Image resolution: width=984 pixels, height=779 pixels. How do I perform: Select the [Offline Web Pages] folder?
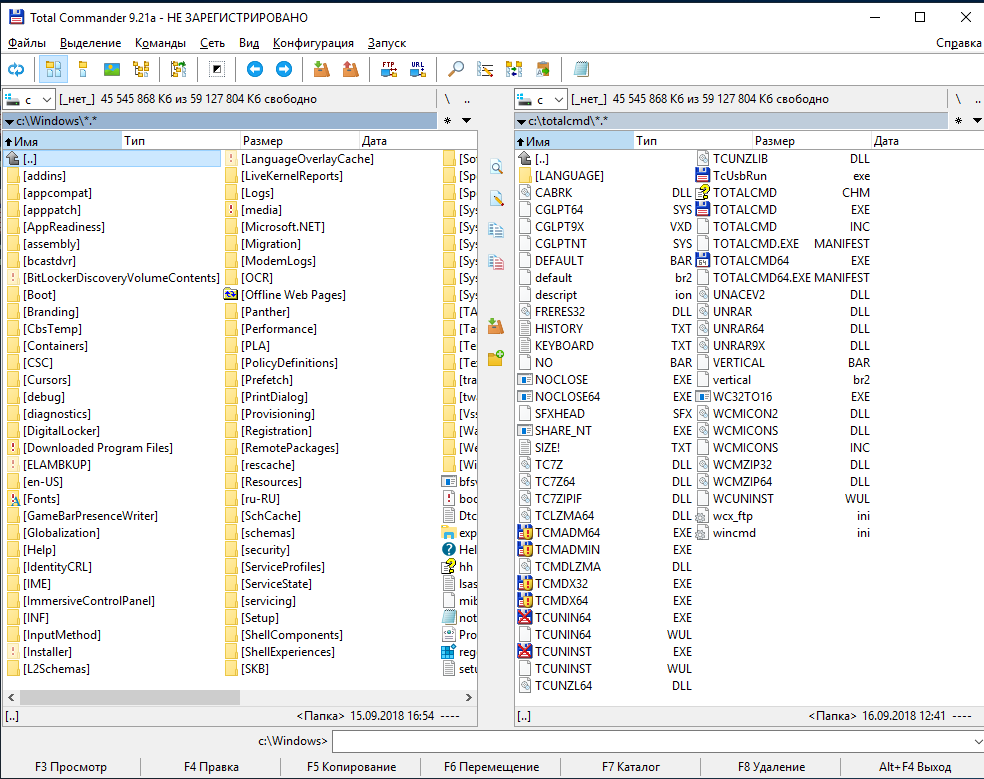click(285, 295)
